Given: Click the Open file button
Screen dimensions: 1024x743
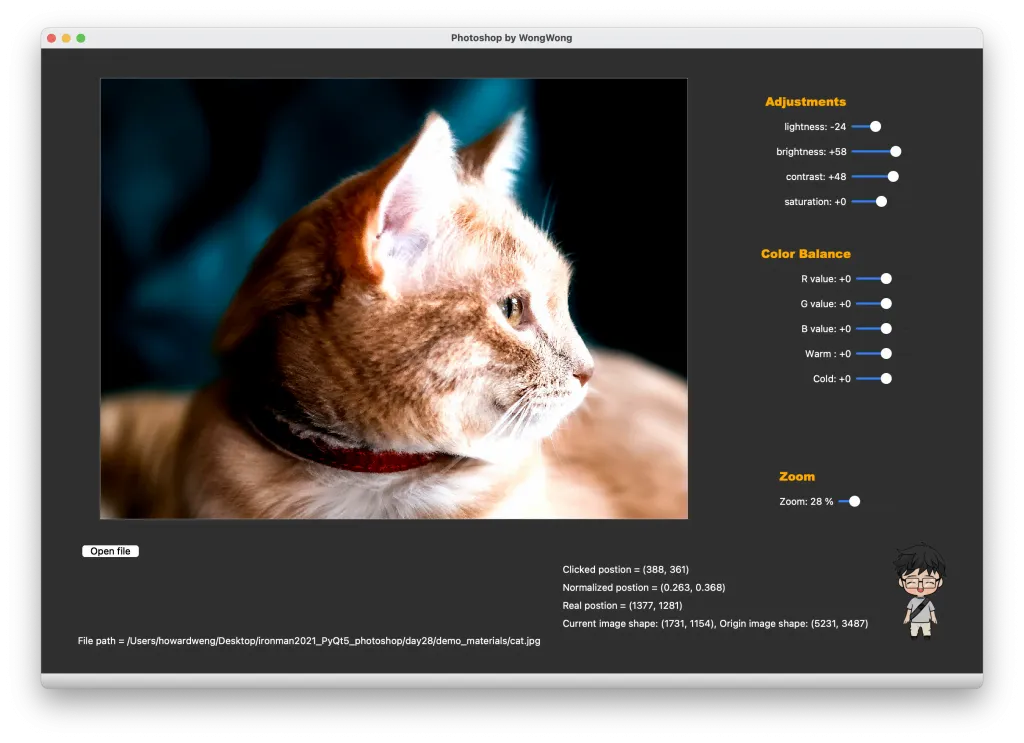Looking at the screenshot, I should (110, 551).
